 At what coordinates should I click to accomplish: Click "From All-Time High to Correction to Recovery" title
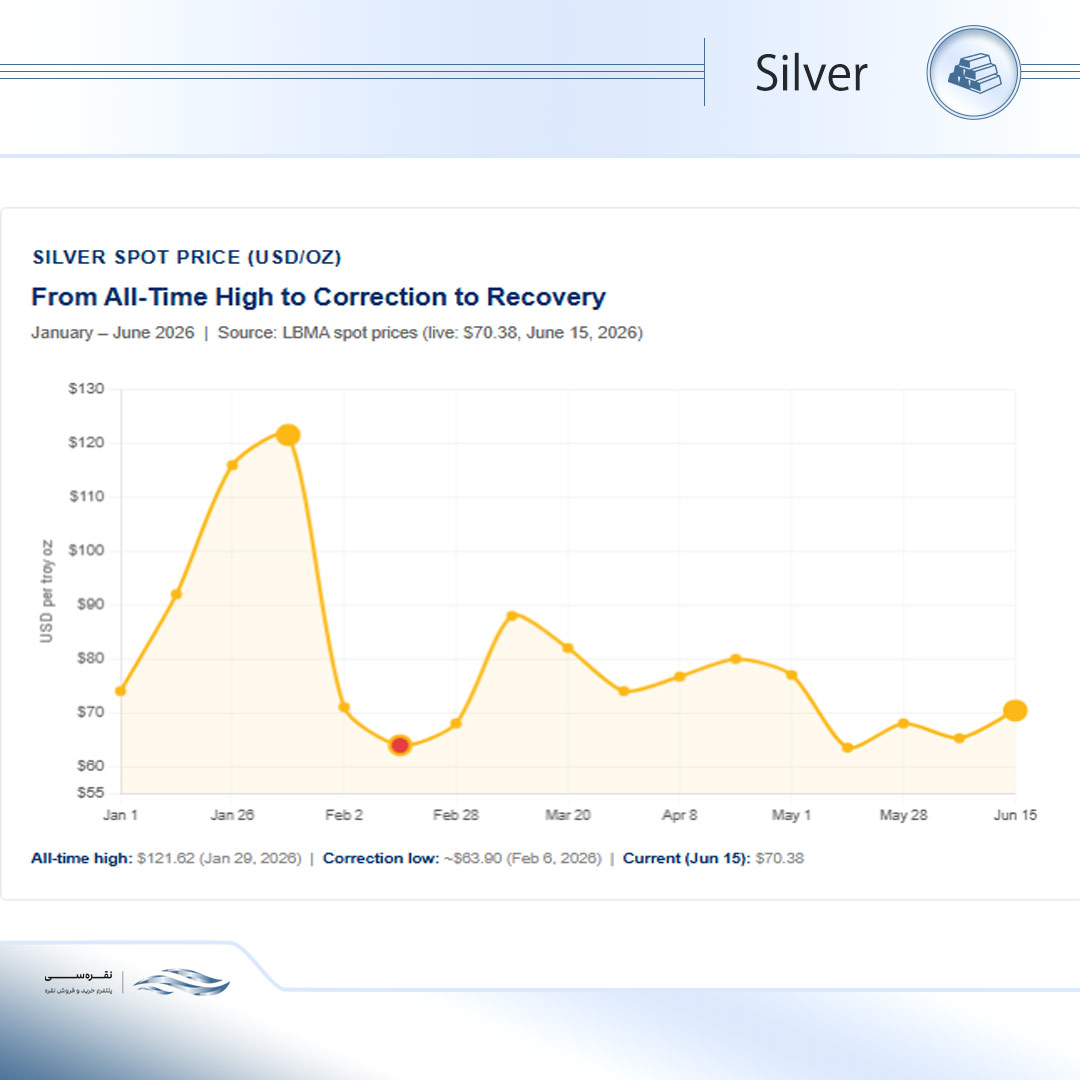[x=318, y=297]
